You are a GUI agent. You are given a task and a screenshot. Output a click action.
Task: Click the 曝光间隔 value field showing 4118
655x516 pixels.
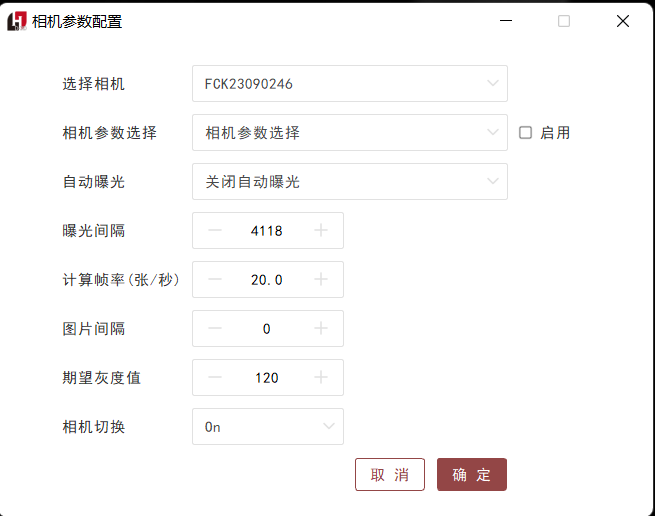pyautogui.click(x=267, y=231)
